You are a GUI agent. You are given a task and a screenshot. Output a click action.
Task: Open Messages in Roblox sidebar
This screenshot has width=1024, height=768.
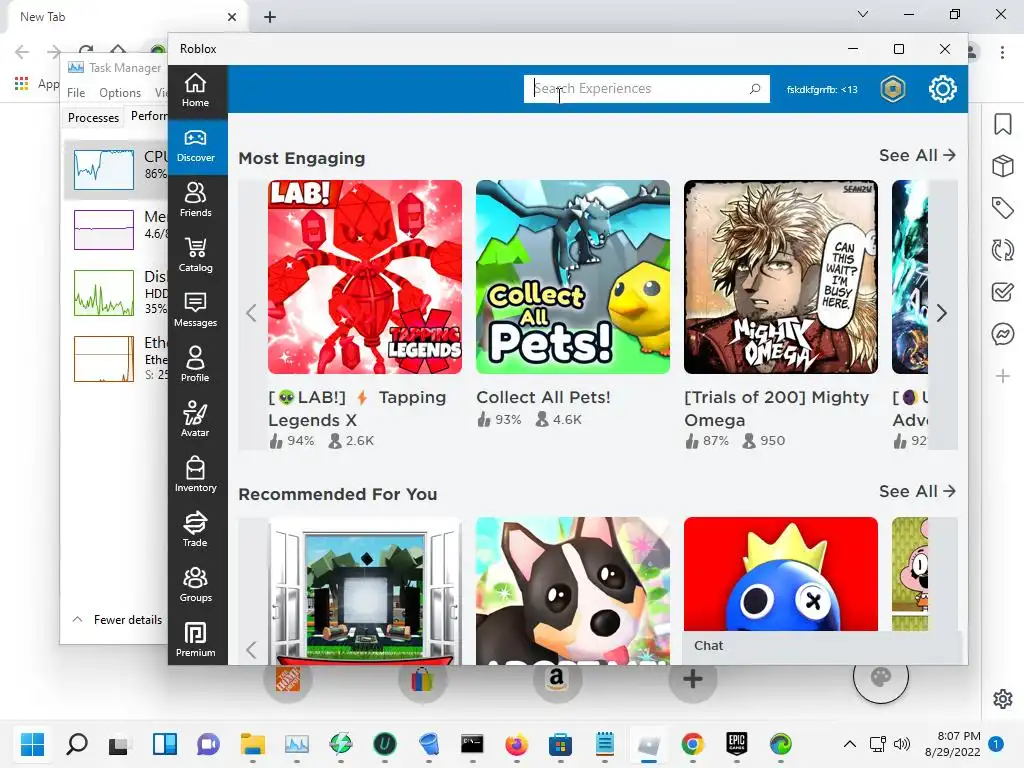click(x=195, y=311)
